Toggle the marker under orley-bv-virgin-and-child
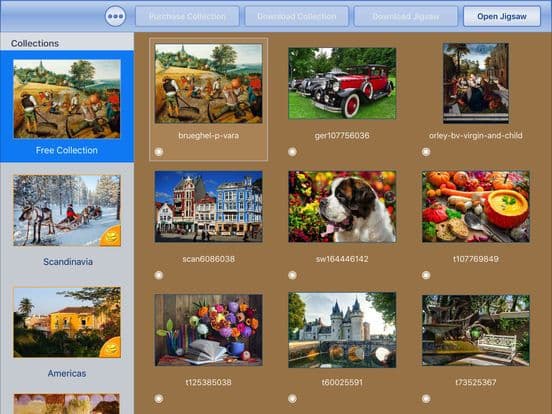552x414 pixels. pos(426,152)
